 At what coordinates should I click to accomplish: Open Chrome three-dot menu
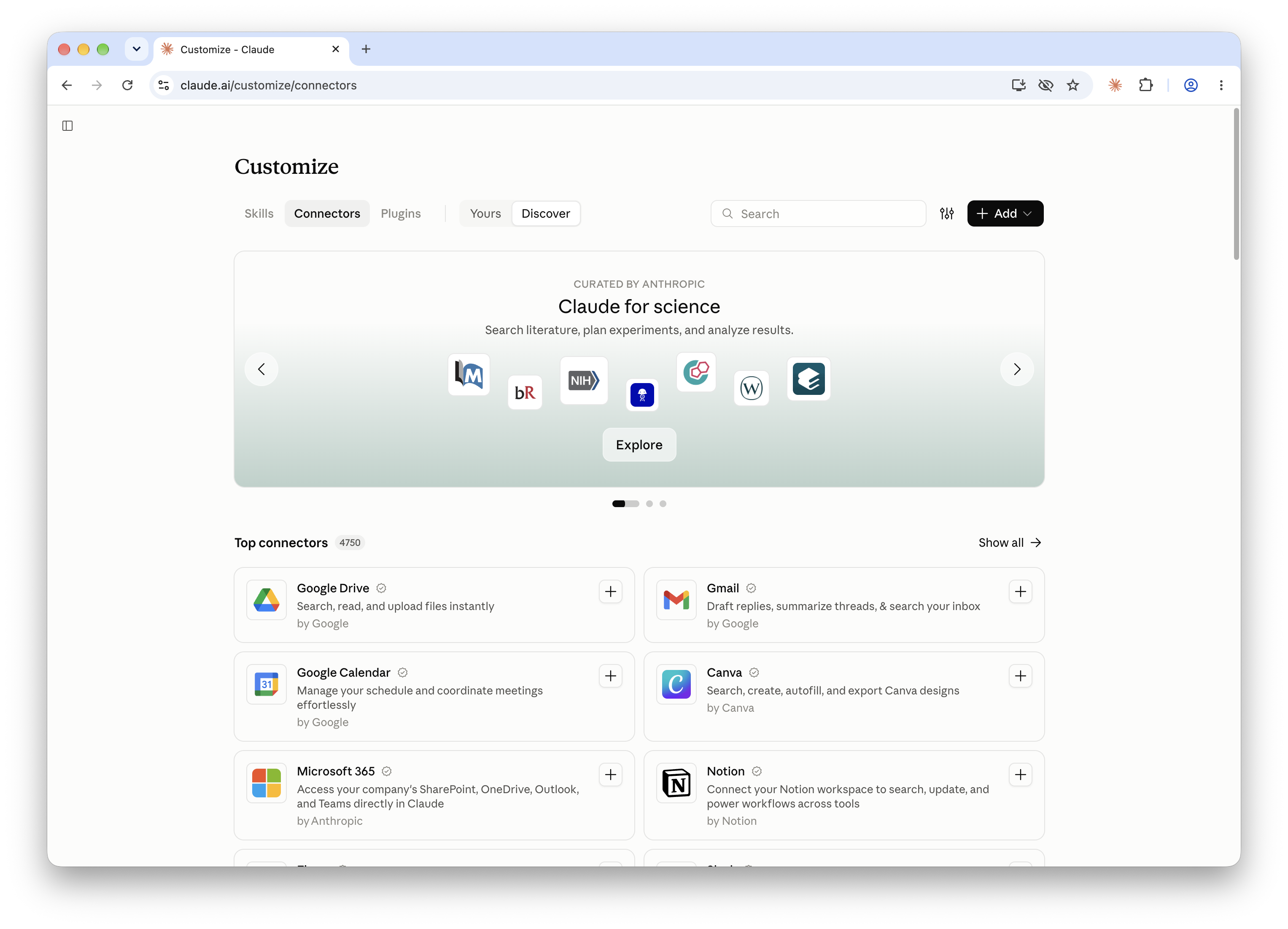1221,85
